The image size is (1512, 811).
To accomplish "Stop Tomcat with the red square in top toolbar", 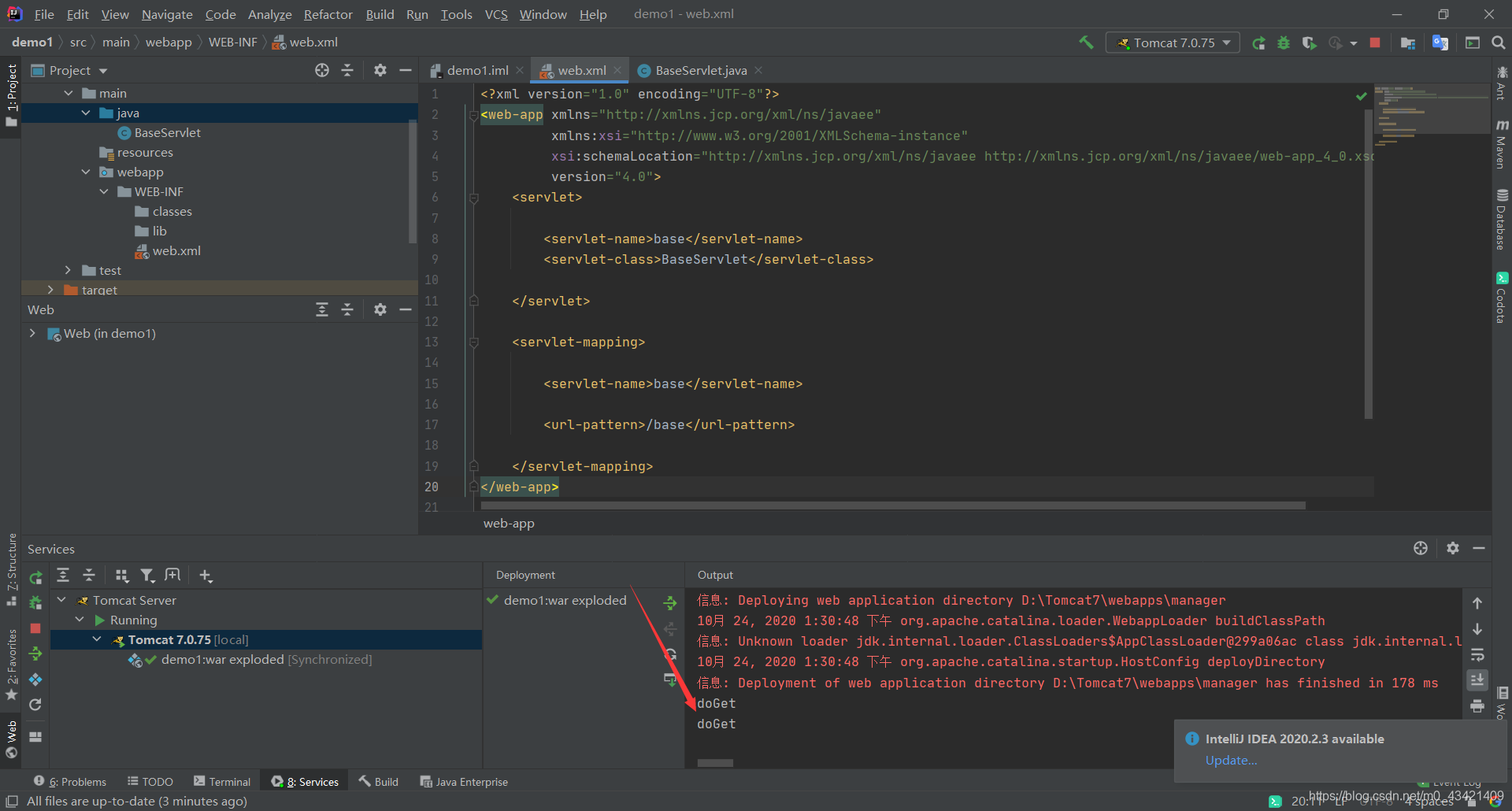I will [1375, 43].
